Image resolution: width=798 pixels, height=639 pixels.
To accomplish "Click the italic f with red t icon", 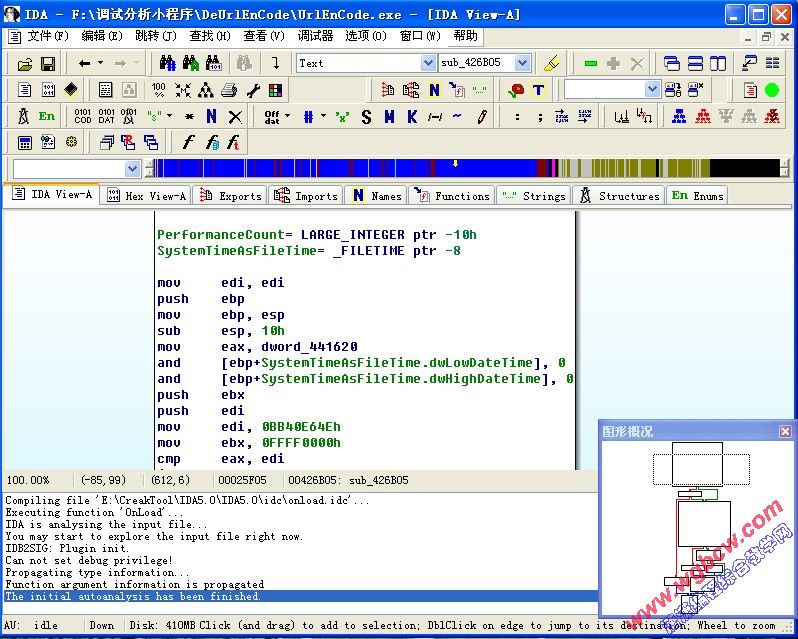I will click(234, 142).
